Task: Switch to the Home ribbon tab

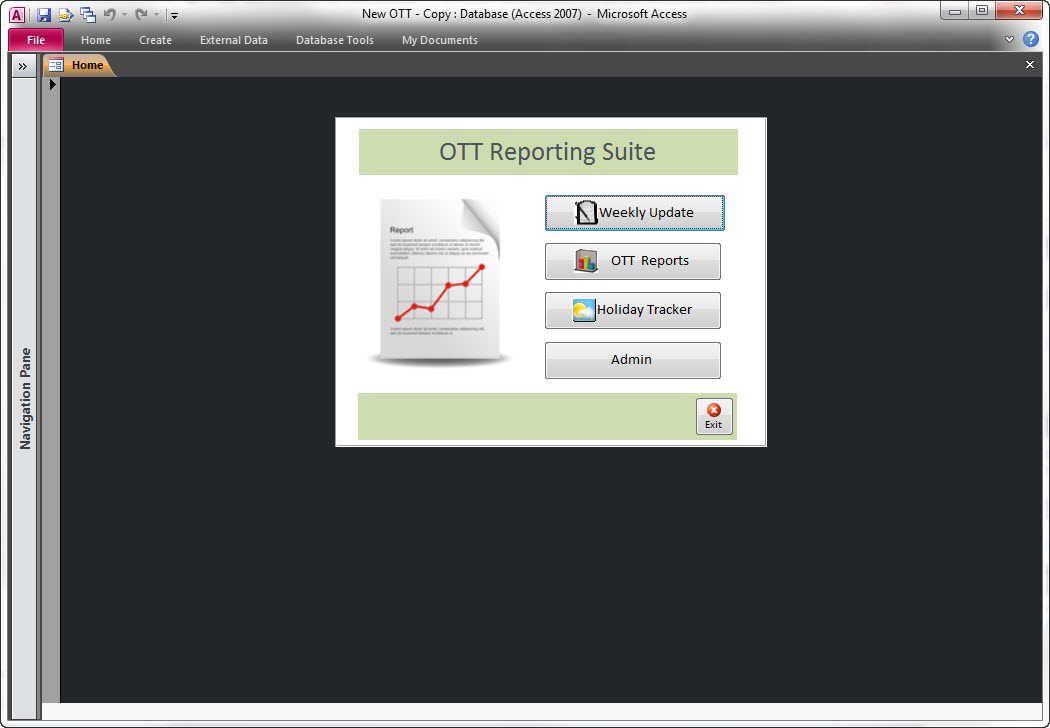Action: [x=96, y=40]
